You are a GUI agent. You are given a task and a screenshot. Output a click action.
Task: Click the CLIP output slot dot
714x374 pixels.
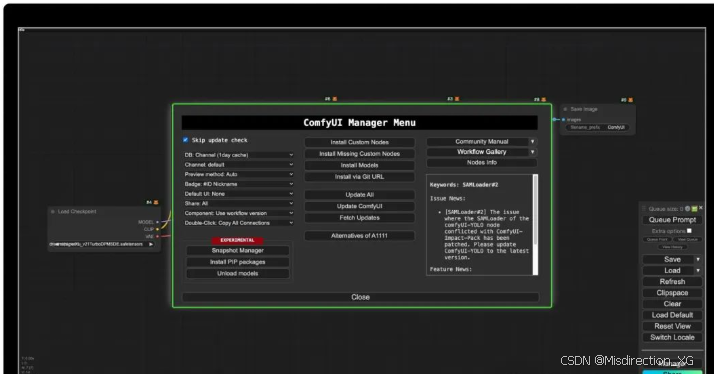click(x=158, y=229)
